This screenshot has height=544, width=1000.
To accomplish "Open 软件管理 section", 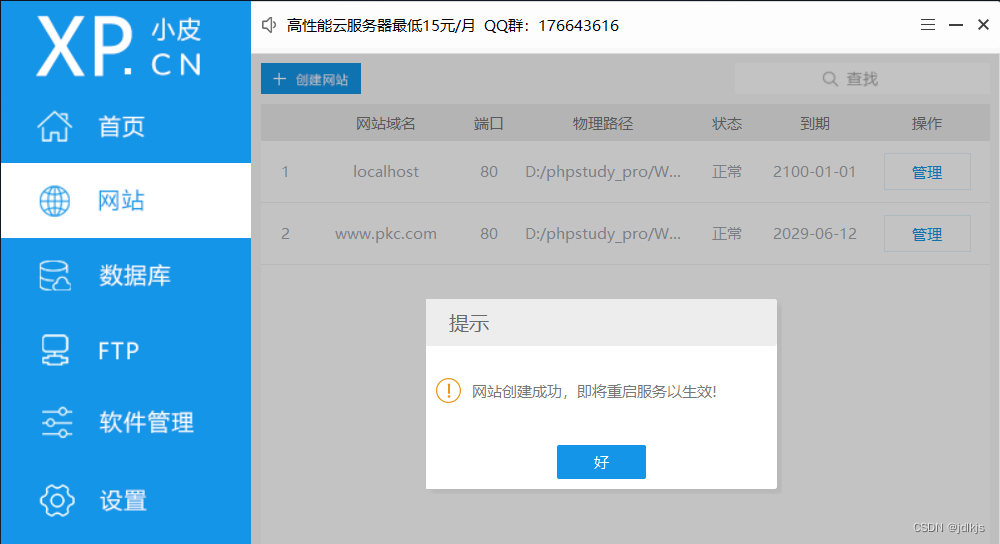I will pyautogui.click(x=126, y=422).
